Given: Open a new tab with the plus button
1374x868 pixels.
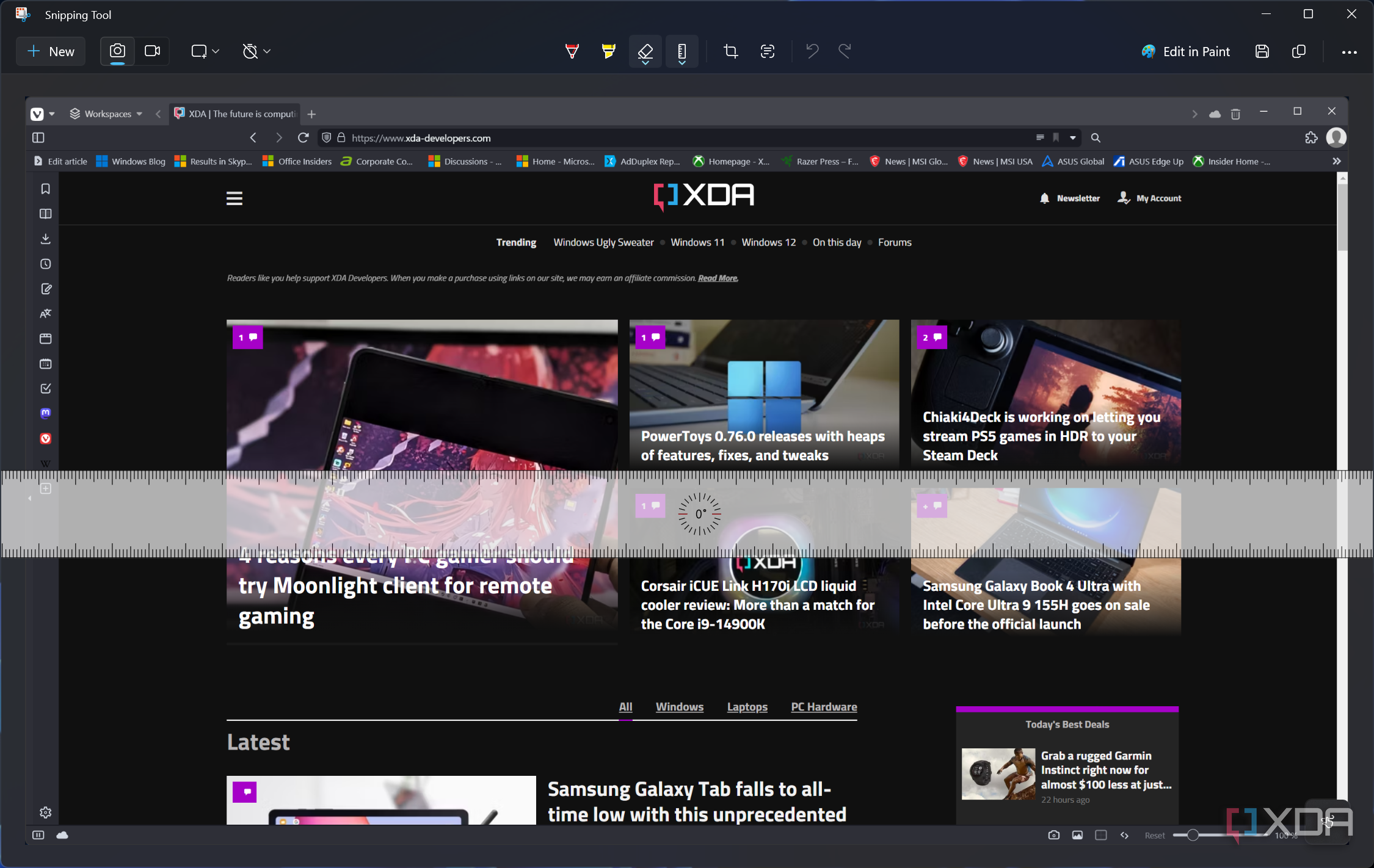Looking at the screenshot, I should coord(311,114).
